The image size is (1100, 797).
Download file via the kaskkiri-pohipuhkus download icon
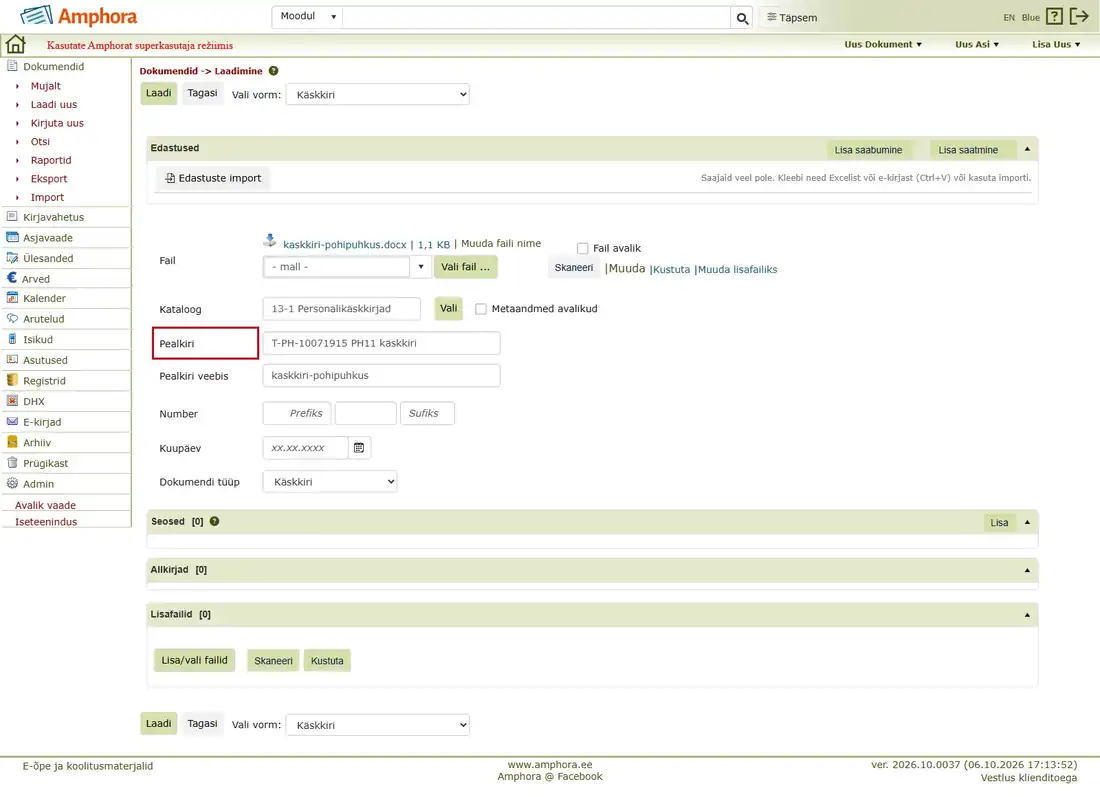pos(270,241)
